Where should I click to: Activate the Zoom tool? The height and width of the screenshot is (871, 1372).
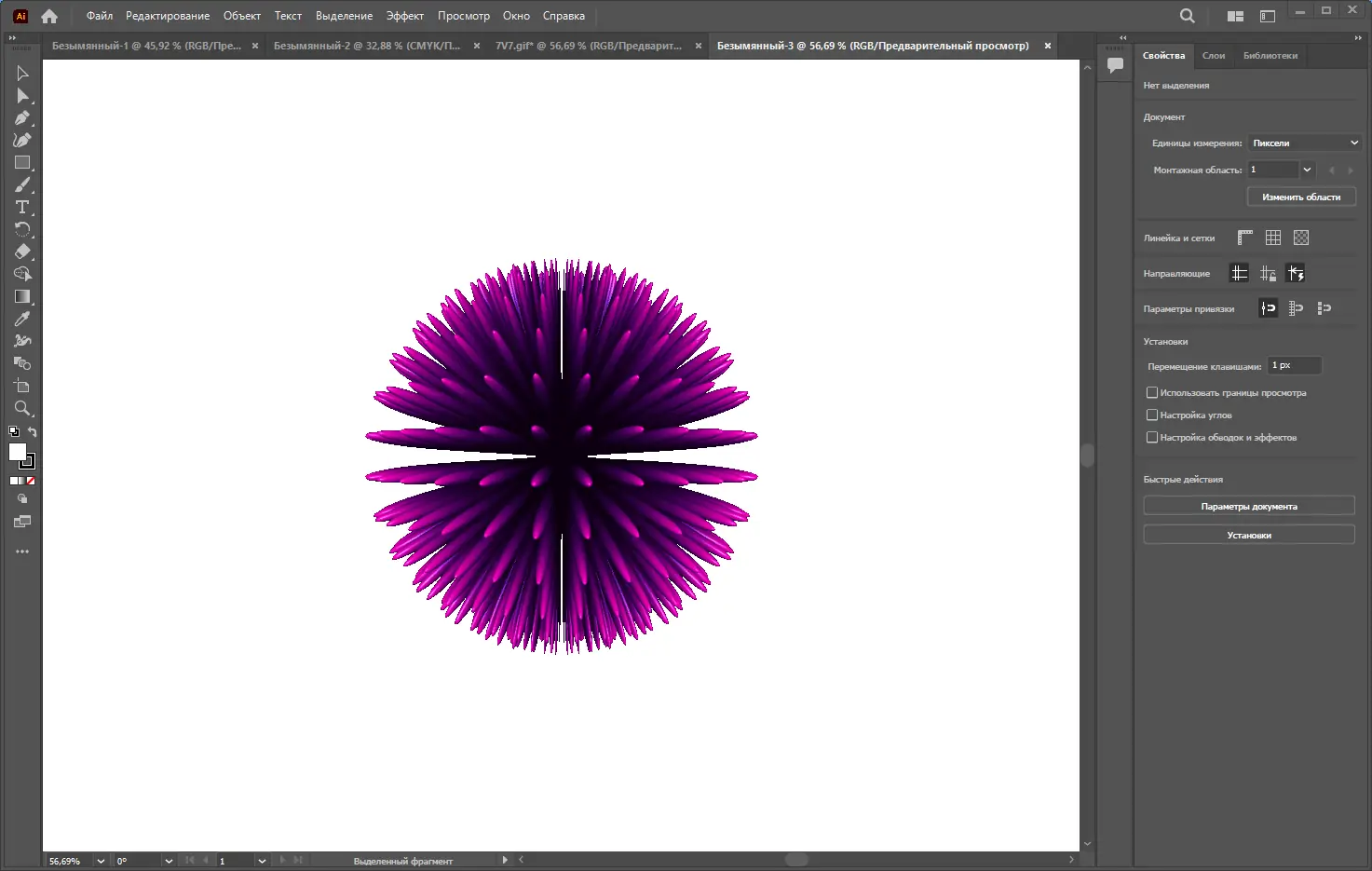click(22, 408)
